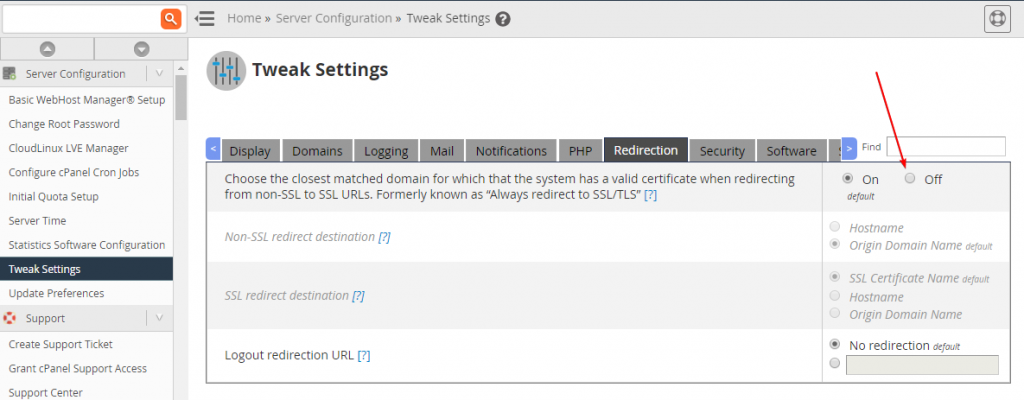This screenshot has width=1024, height=400.
Task: Switch to the Security tab
Action: click(x=722, y=150)
